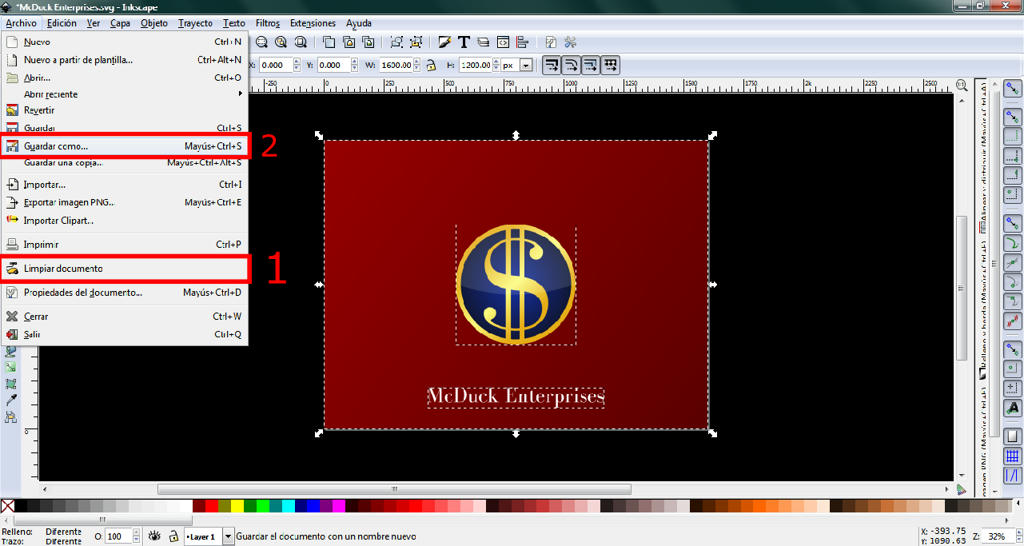This screenshot has height=546, width=1024.
Task: Toggle snap to page border button
Action: [x=1012, y=436]
